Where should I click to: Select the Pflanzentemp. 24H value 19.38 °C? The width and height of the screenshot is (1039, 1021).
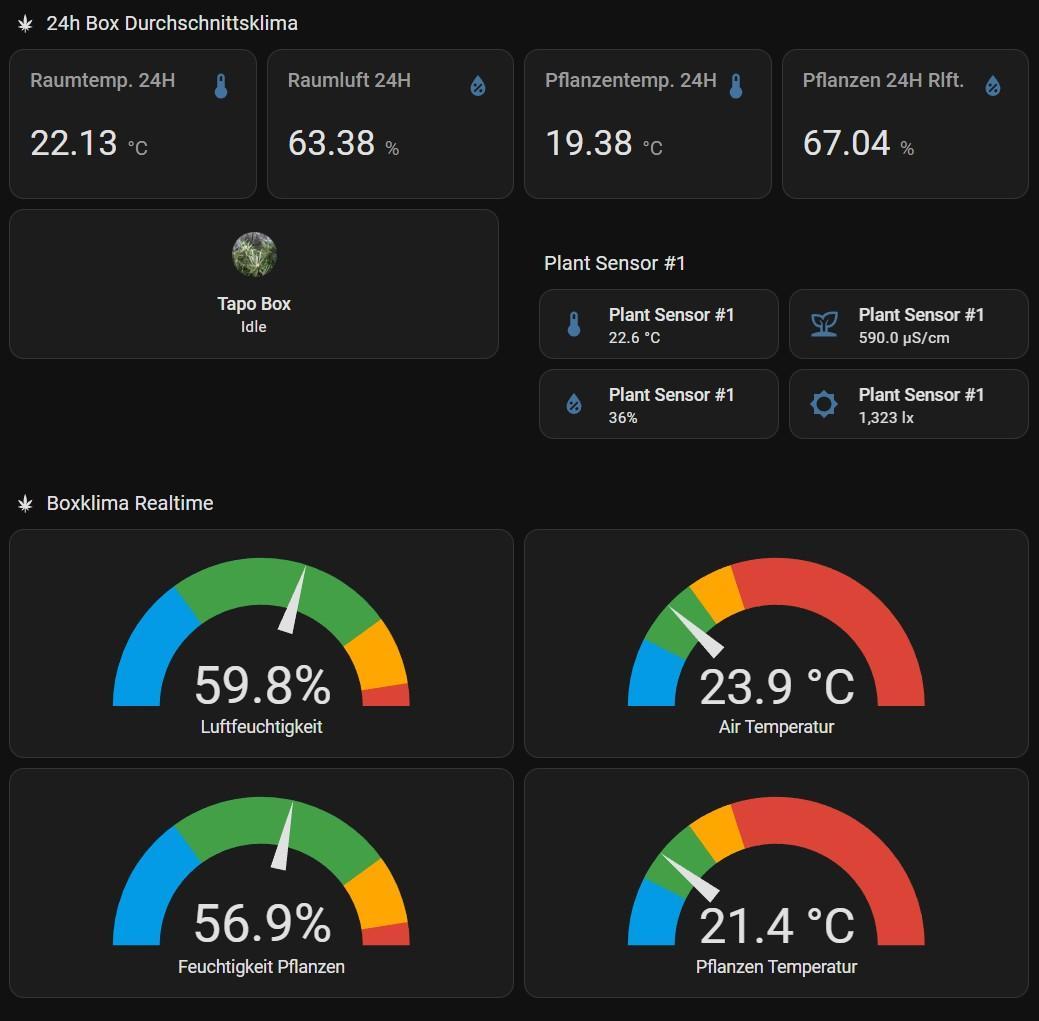point(590,143)
